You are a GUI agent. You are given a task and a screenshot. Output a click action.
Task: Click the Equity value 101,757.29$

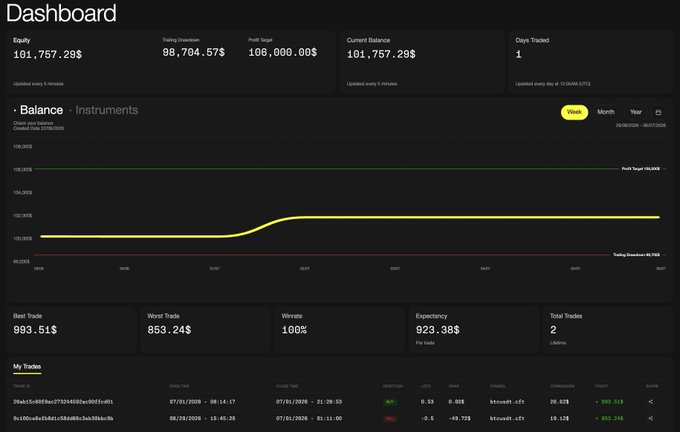click(x=47, y=55)
